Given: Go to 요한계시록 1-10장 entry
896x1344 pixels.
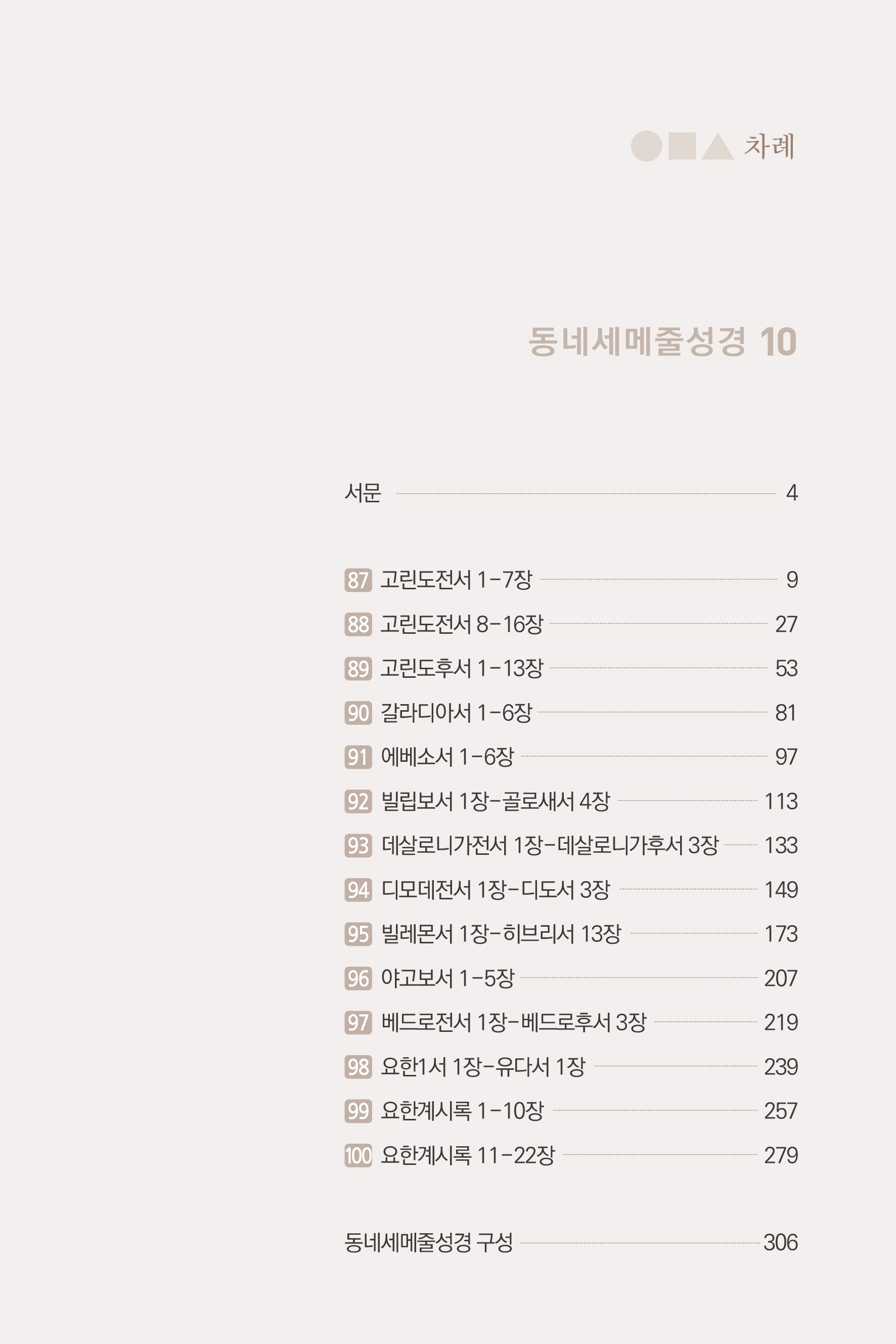Looking at the screenshot, I should click(462, 1111).
